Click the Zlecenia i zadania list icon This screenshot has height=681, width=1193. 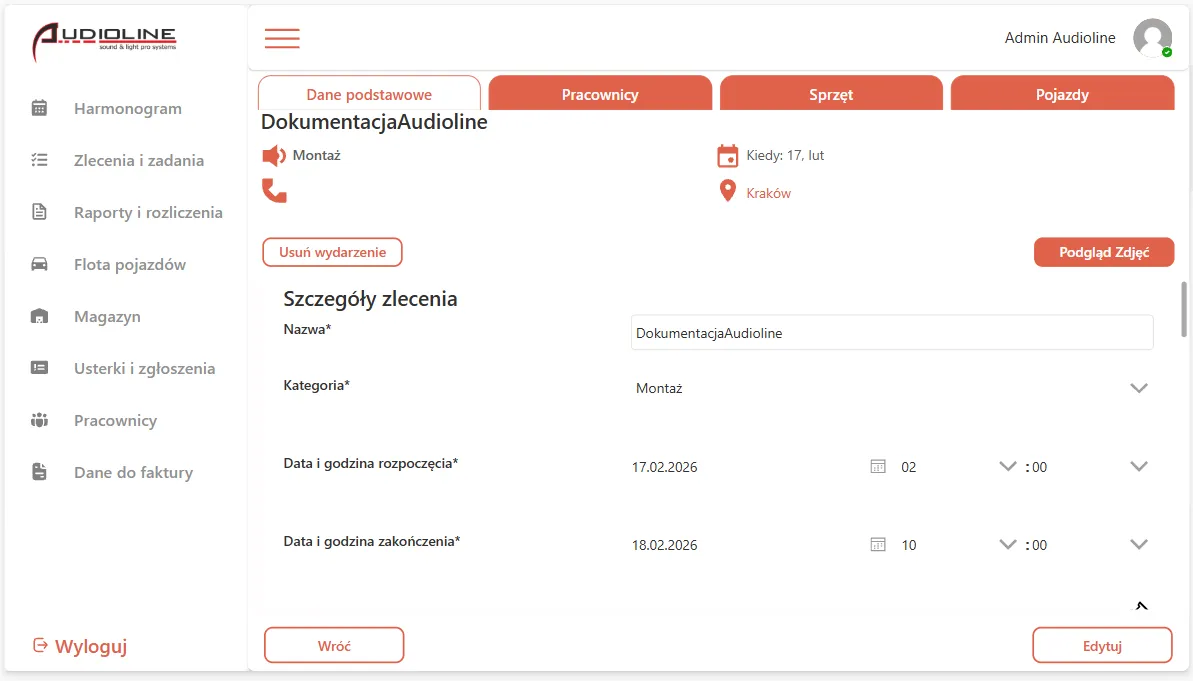point(40,160)
